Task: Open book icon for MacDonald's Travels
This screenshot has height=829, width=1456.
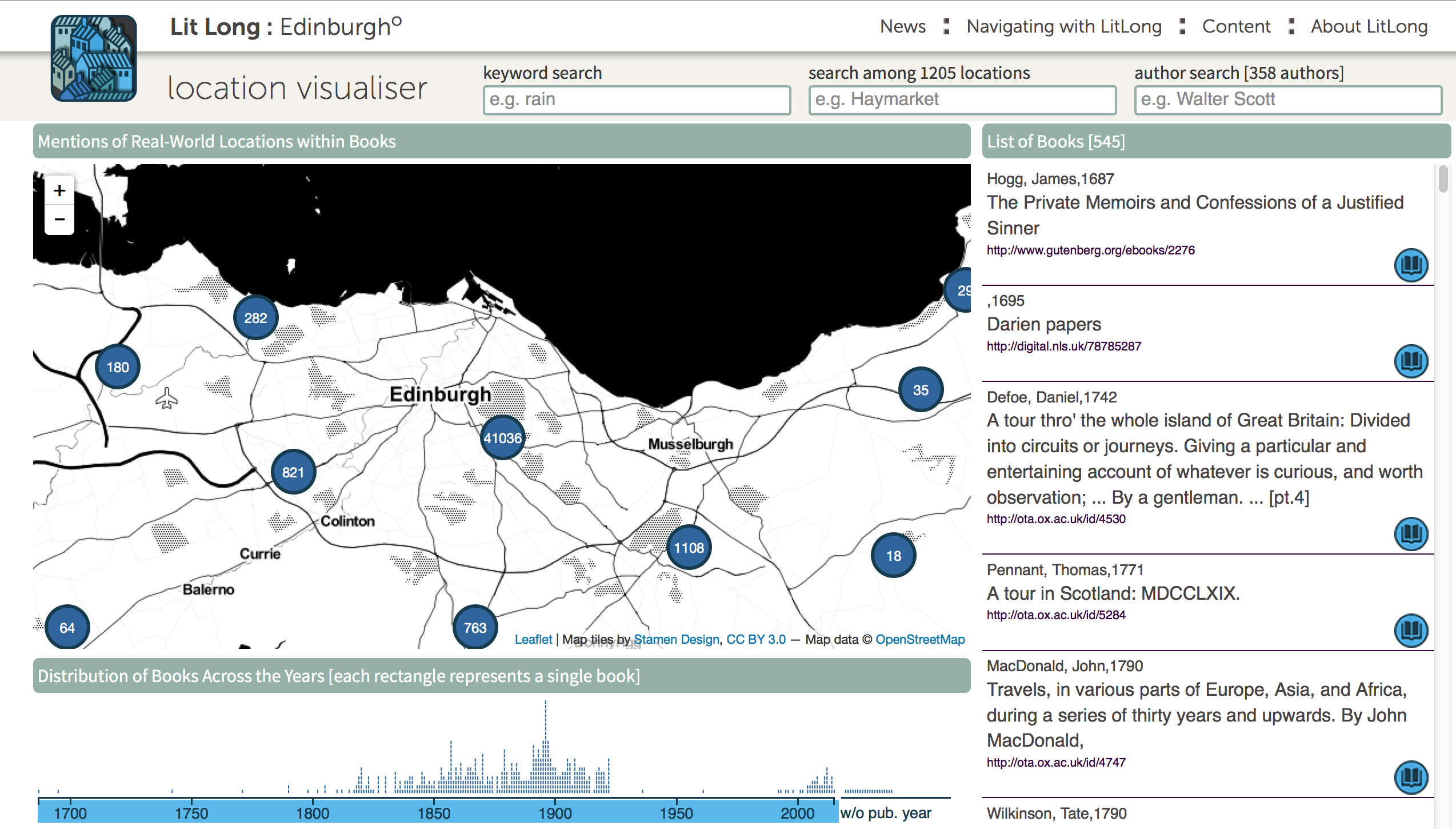Action: tap(1410, 777)
